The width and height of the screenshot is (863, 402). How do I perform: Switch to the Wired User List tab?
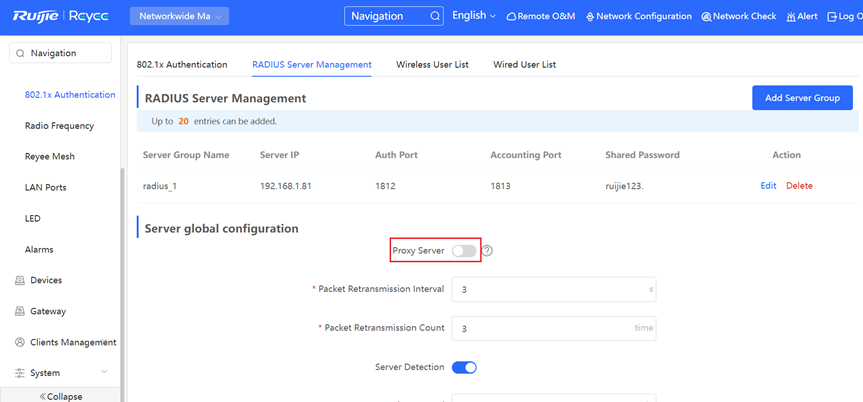[x=524, y=64]
